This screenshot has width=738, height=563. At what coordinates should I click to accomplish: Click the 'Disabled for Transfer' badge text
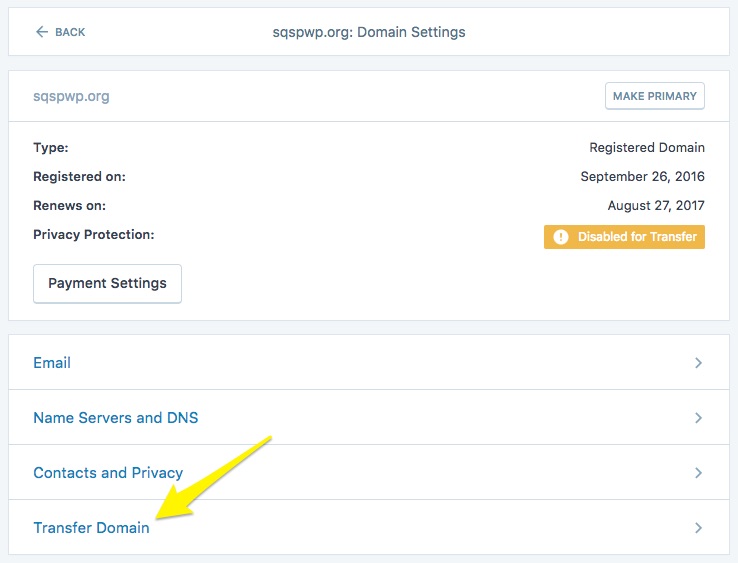coord(635,237)
